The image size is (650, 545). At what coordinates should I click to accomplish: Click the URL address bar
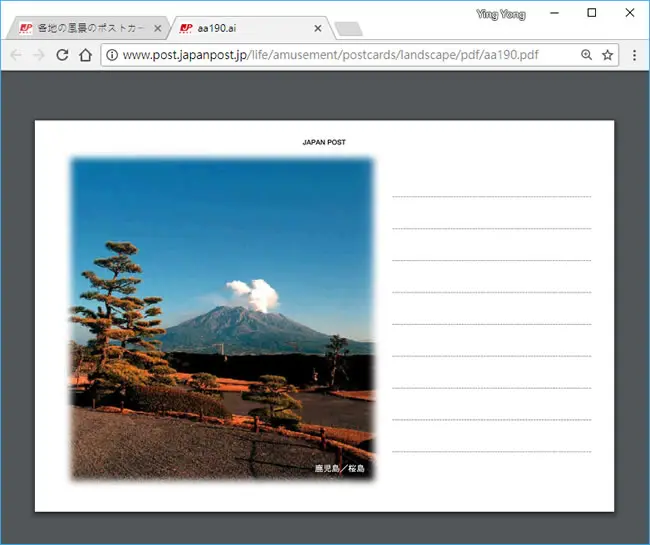[x=350, y=55]
